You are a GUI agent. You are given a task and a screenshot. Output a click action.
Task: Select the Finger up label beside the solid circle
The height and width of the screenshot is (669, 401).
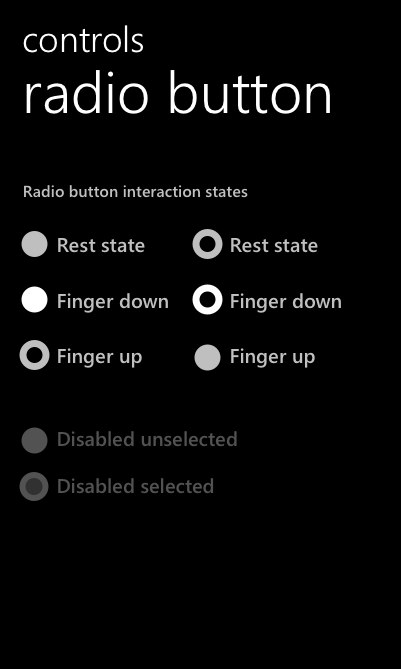(x=272, y=357)
